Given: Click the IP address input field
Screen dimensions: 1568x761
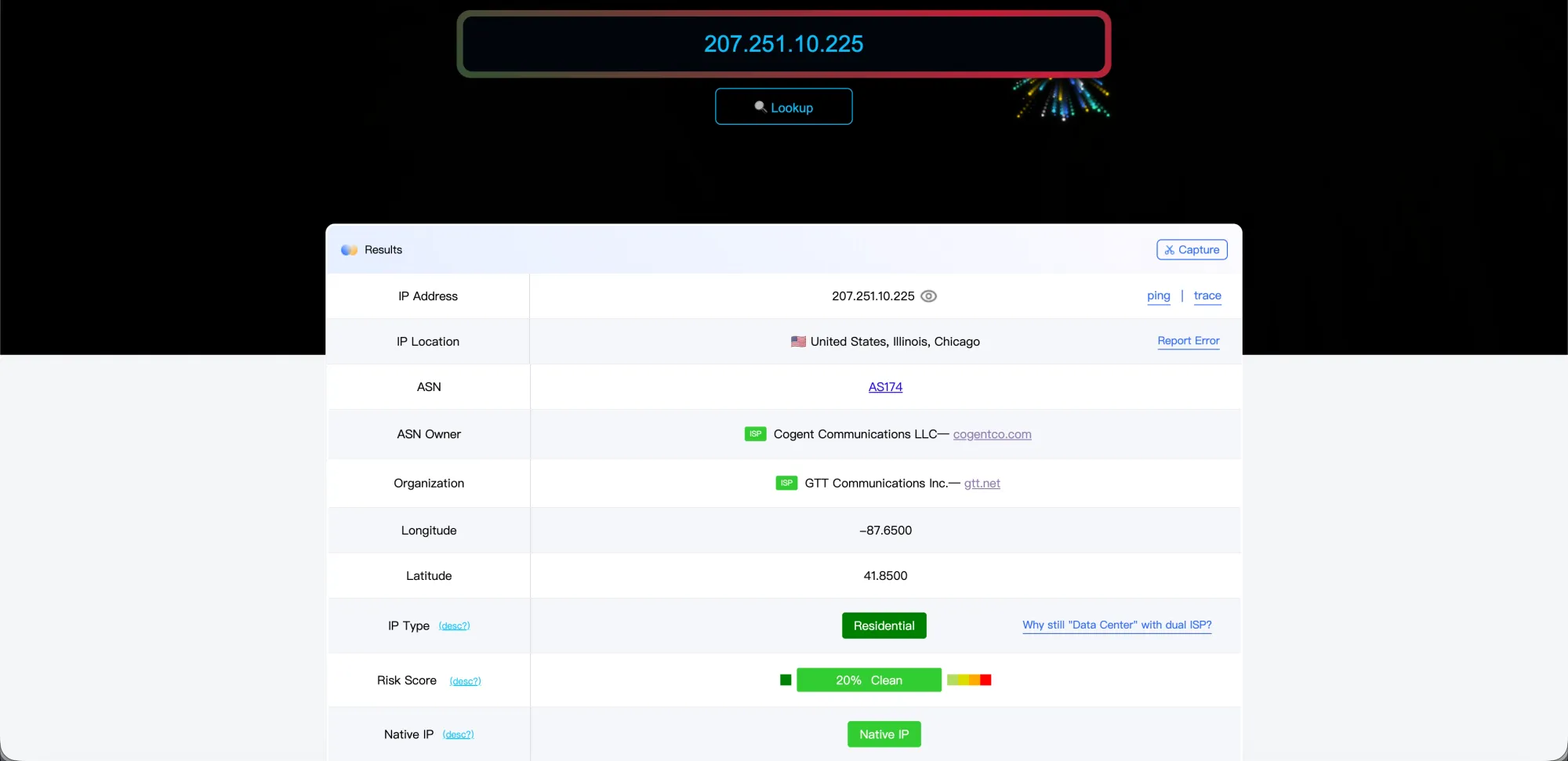Looking at the screenshot, I should tap(783, 44).
